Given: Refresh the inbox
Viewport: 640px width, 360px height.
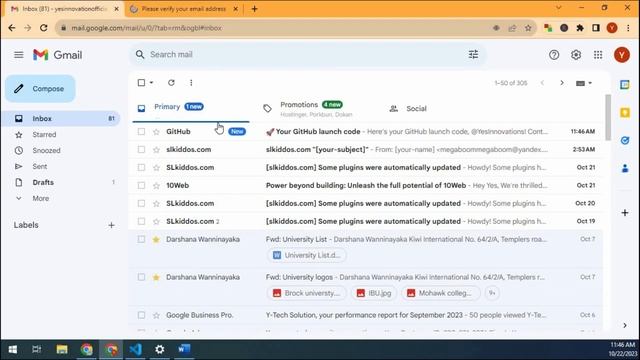Looking at the screenshot, I should click(x=171, y=83).
